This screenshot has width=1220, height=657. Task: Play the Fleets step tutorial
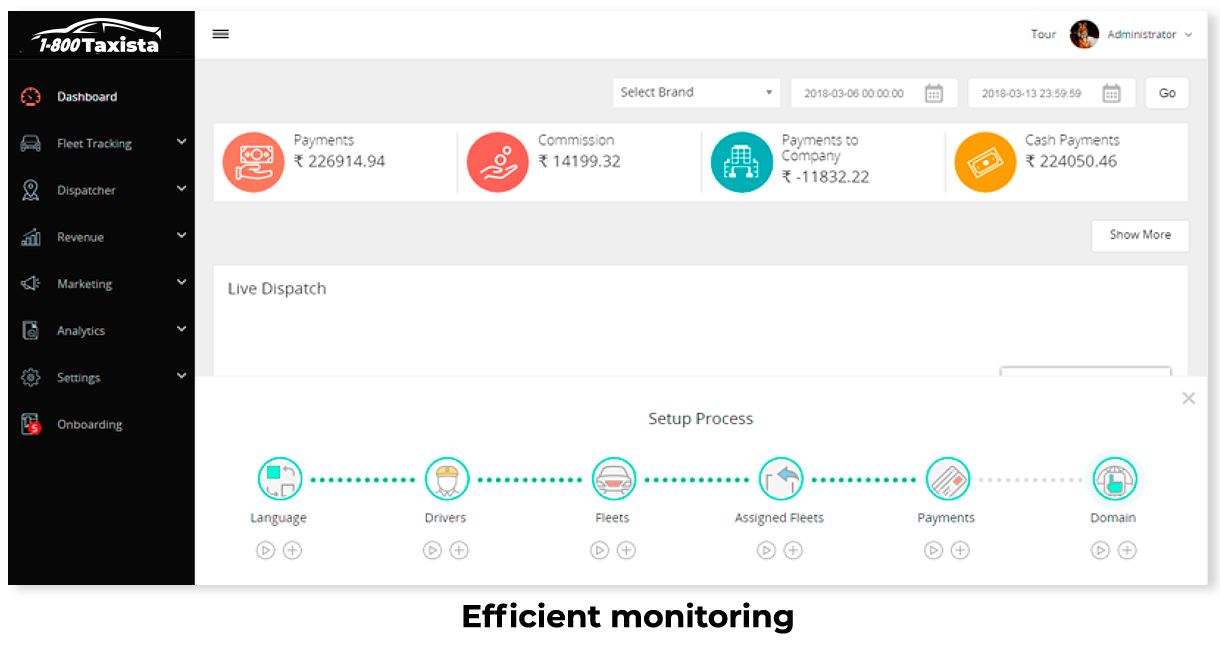point(599,550)
